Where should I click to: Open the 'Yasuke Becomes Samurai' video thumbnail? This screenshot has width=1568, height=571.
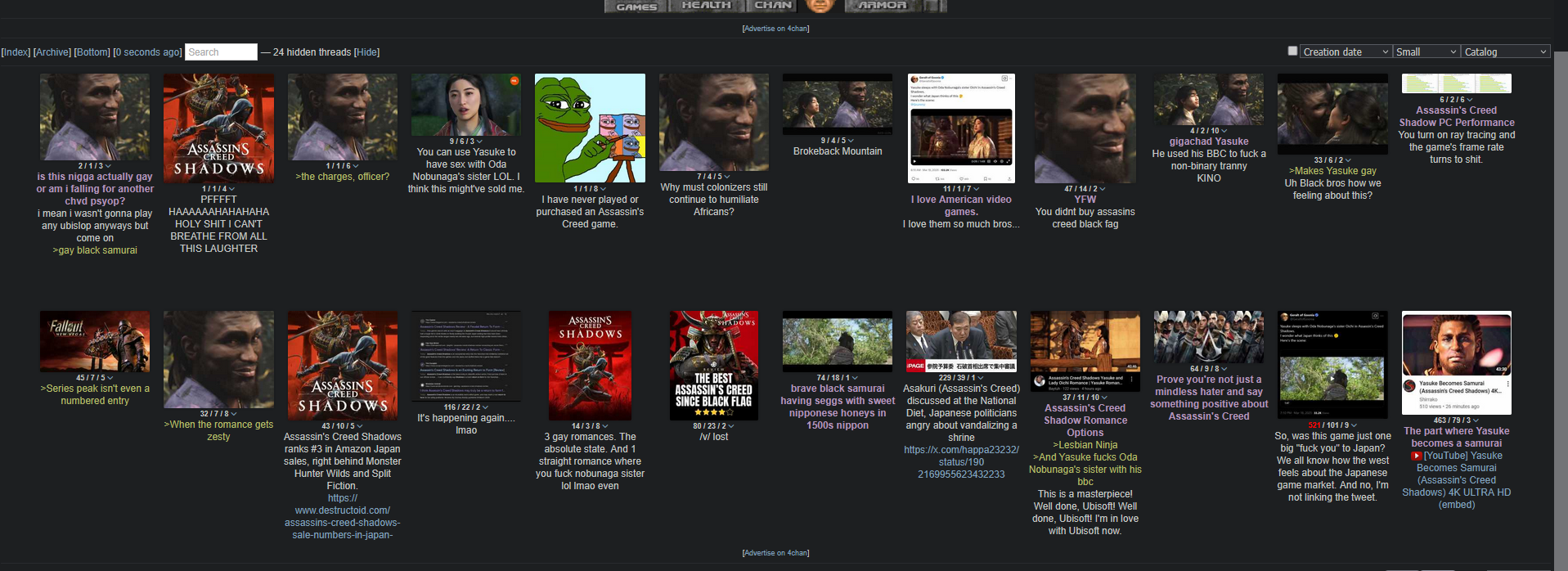pos(1456,362)
